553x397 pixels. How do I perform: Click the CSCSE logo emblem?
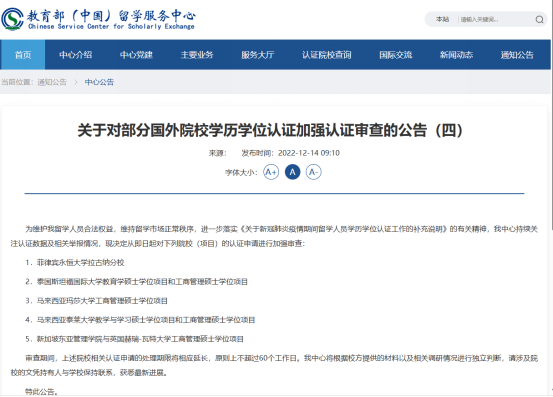pyautogui.click(x=12, y=19)
